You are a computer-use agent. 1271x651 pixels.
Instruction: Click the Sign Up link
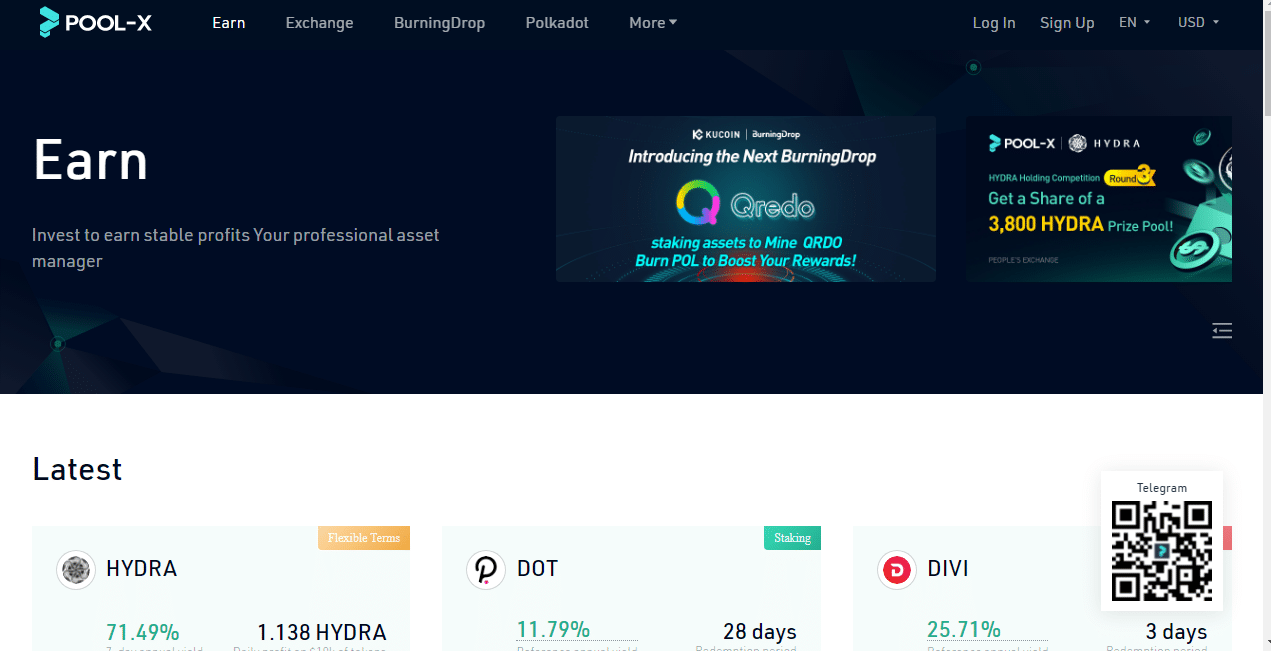click(1067, 22)
